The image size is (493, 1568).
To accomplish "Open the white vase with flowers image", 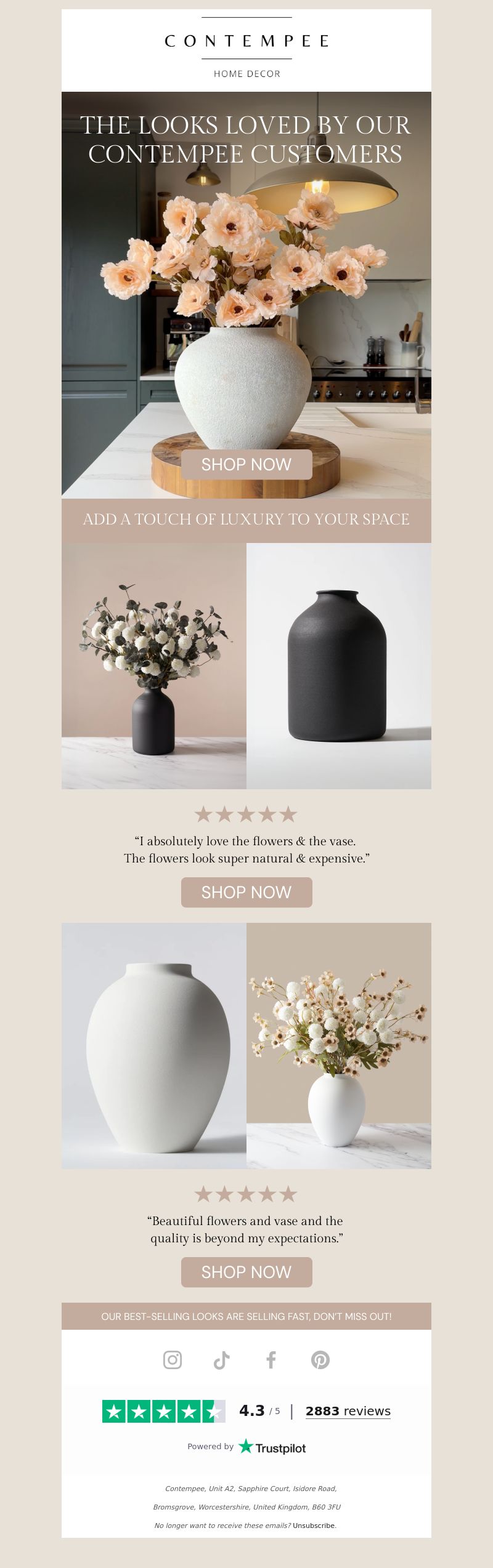I will (x=339, y=1045).
